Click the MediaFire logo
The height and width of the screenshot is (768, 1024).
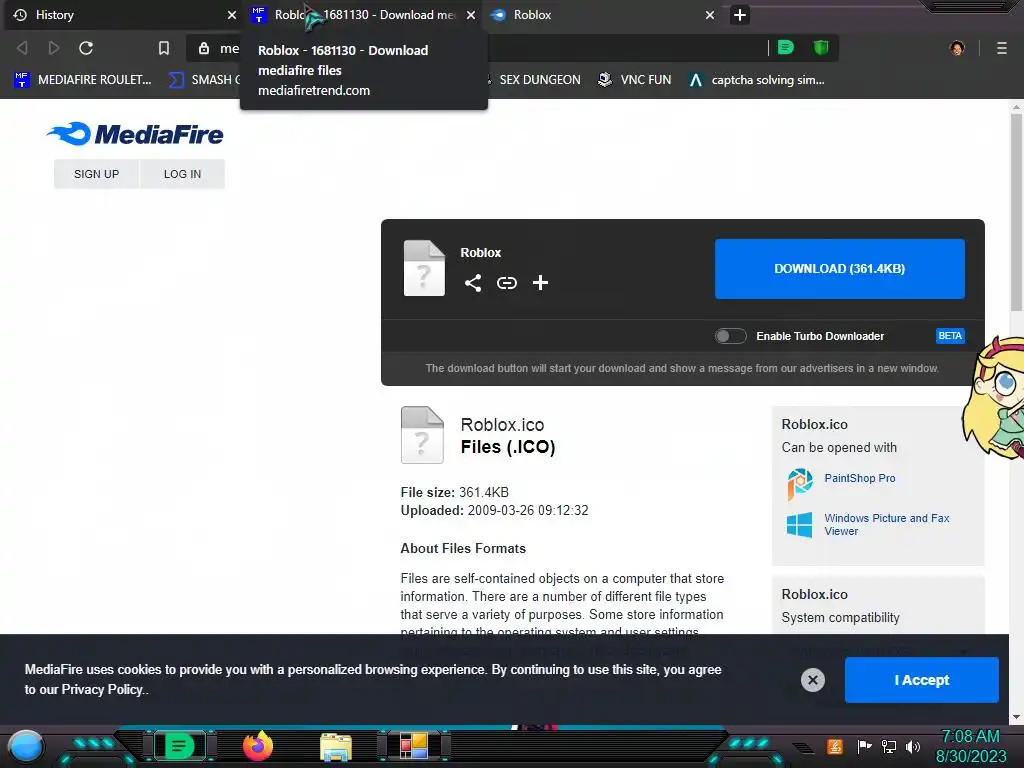(135, 134)
